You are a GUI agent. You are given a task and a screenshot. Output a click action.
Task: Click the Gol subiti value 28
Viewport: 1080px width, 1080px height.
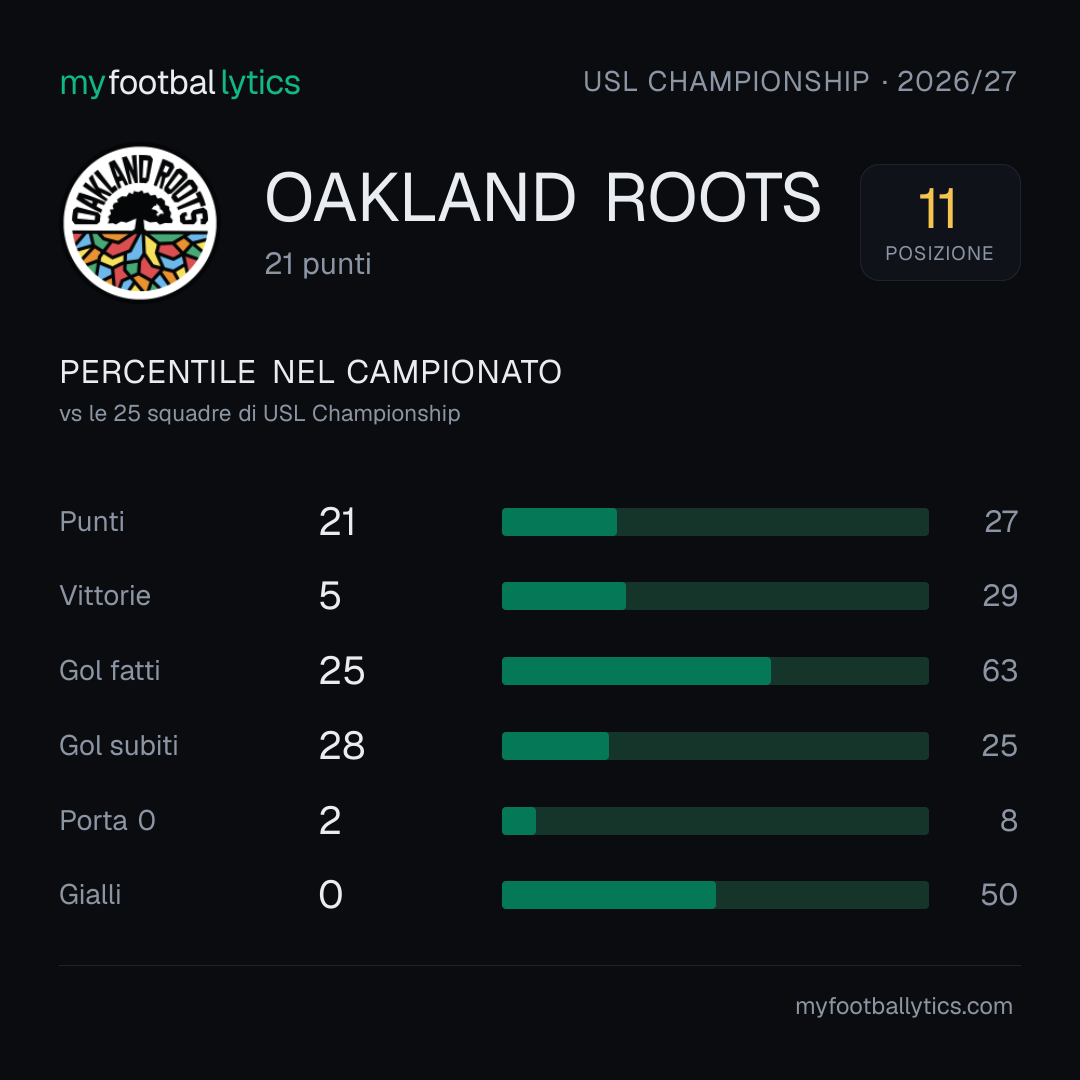342,746
